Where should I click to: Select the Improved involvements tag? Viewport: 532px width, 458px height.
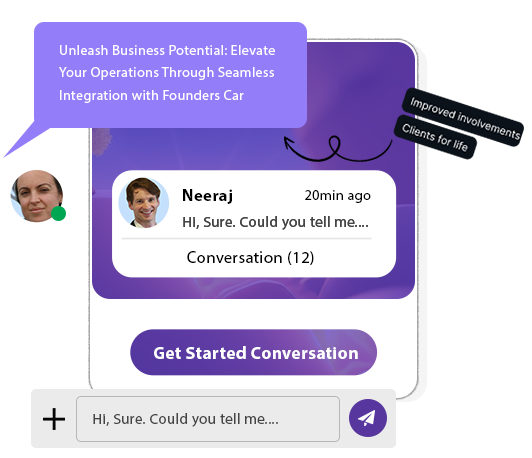(x=463, y=117)
